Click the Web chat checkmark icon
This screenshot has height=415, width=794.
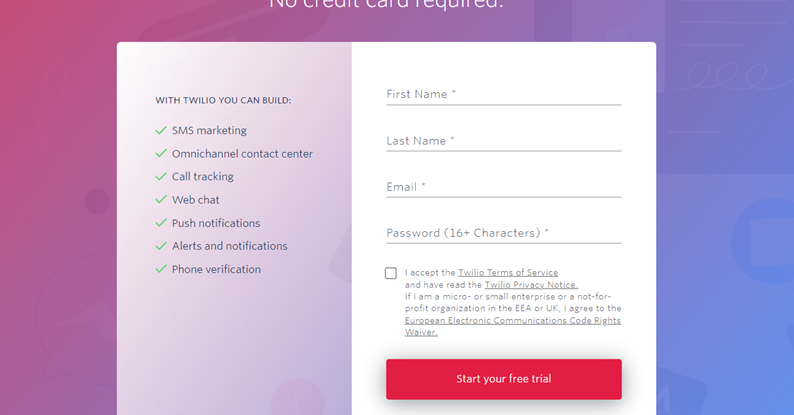coord(161,200)
